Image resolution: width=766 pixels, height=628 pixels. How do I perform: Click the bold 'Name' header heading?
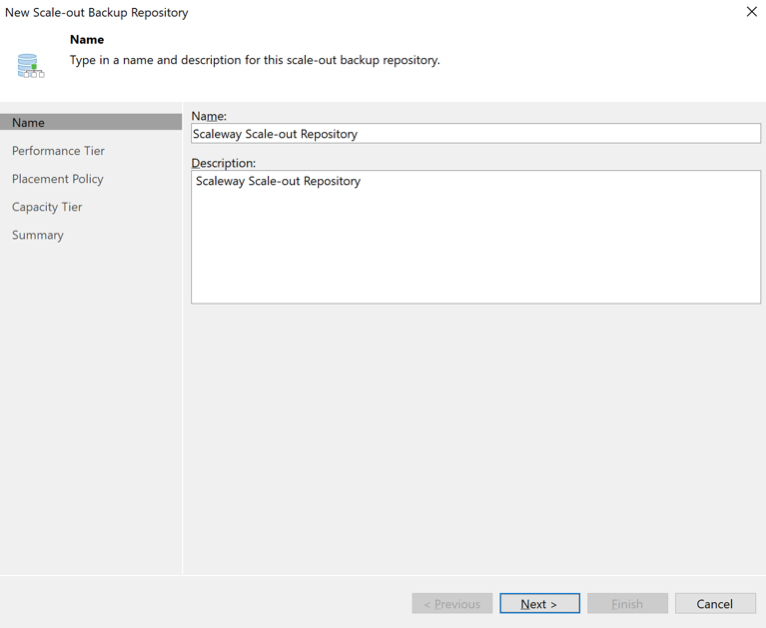[87, 40]
